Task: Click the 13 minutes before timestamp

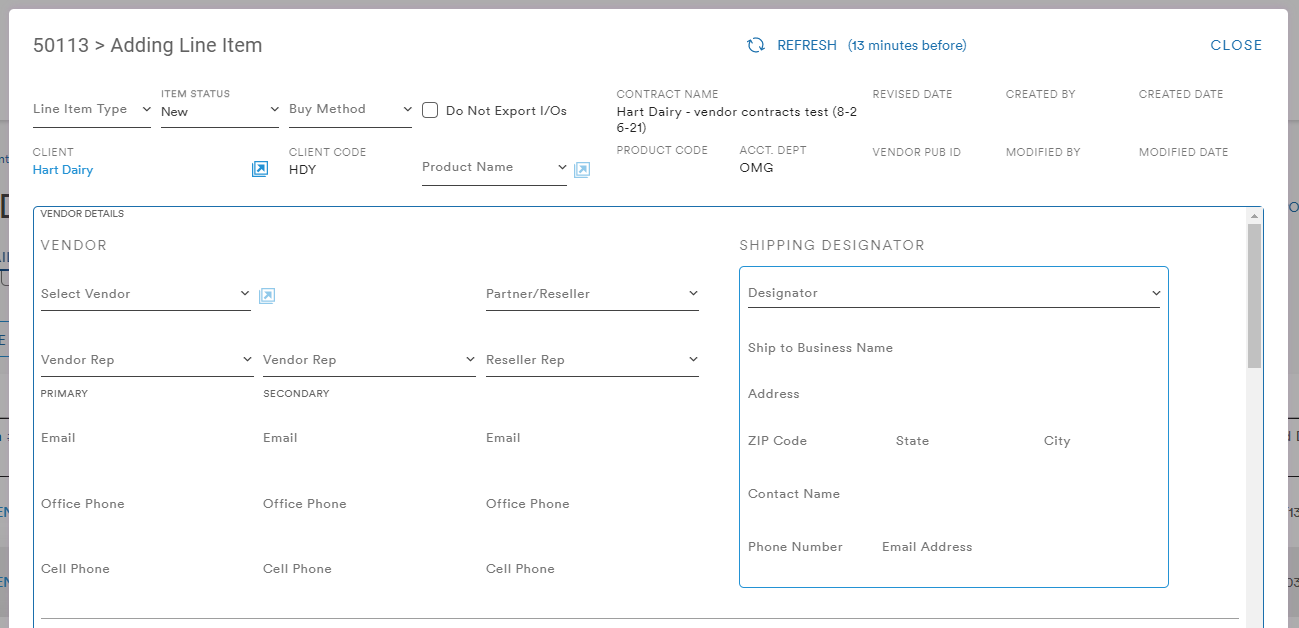Action: [x=907, y=45]
